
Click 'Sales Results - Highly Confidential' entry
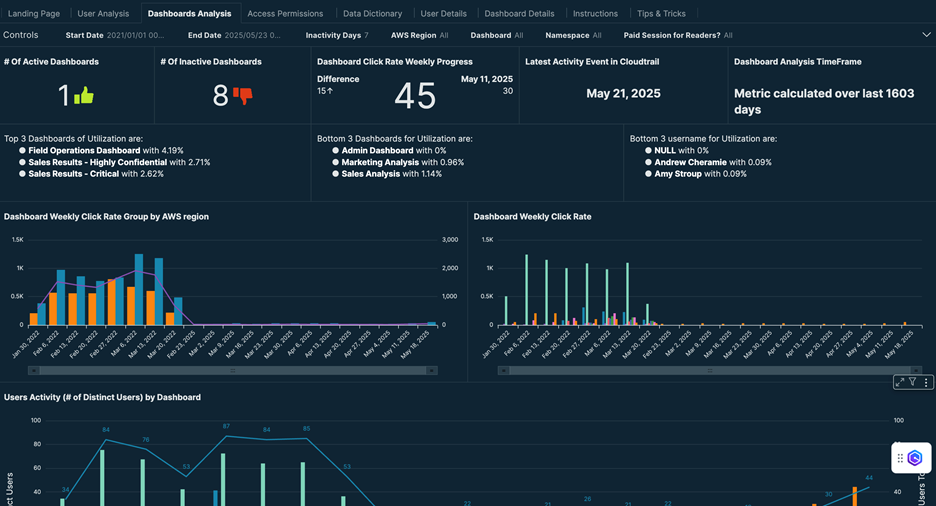pos(97,162)
